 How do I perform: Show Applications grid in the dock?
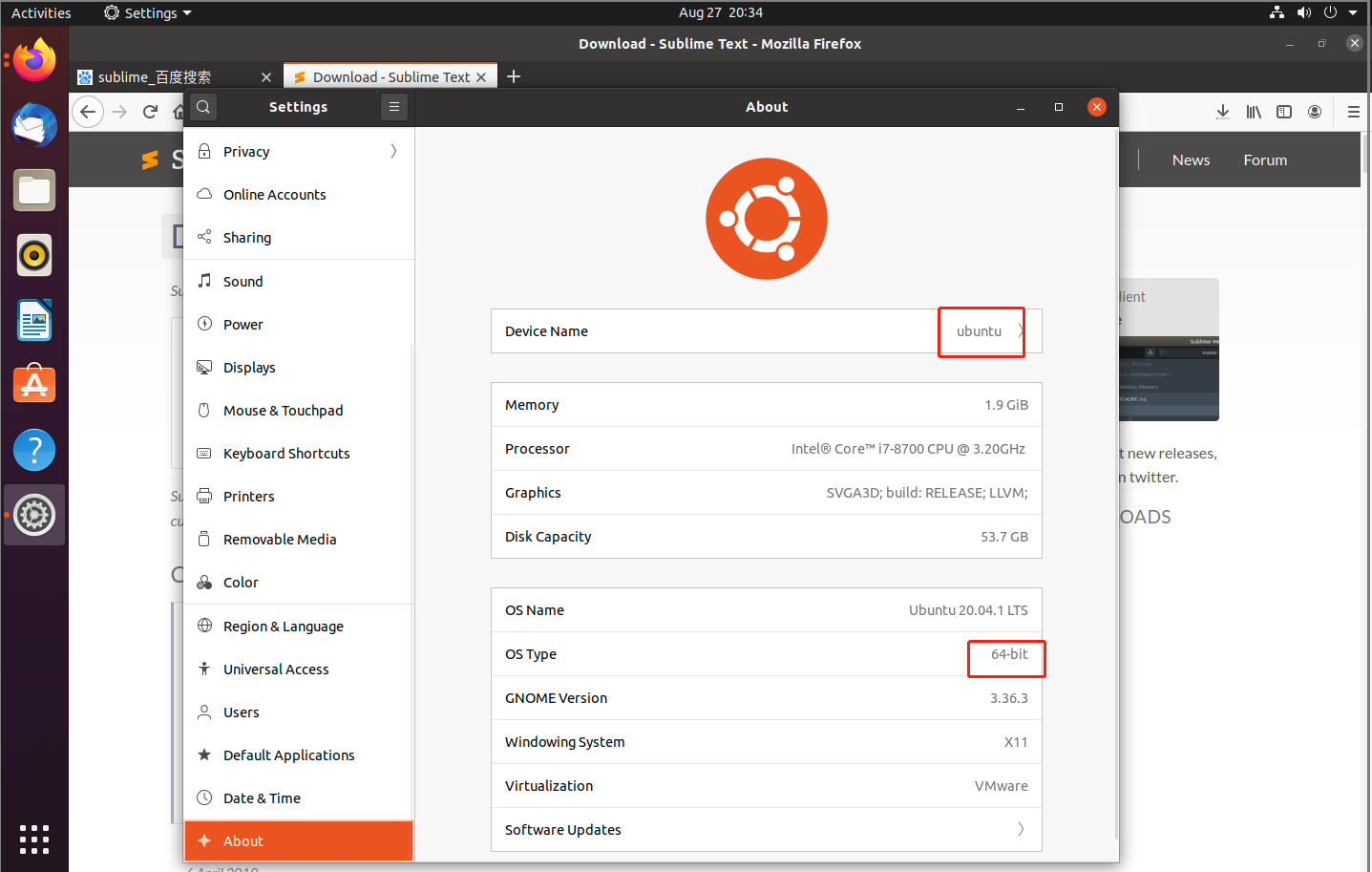34,840
